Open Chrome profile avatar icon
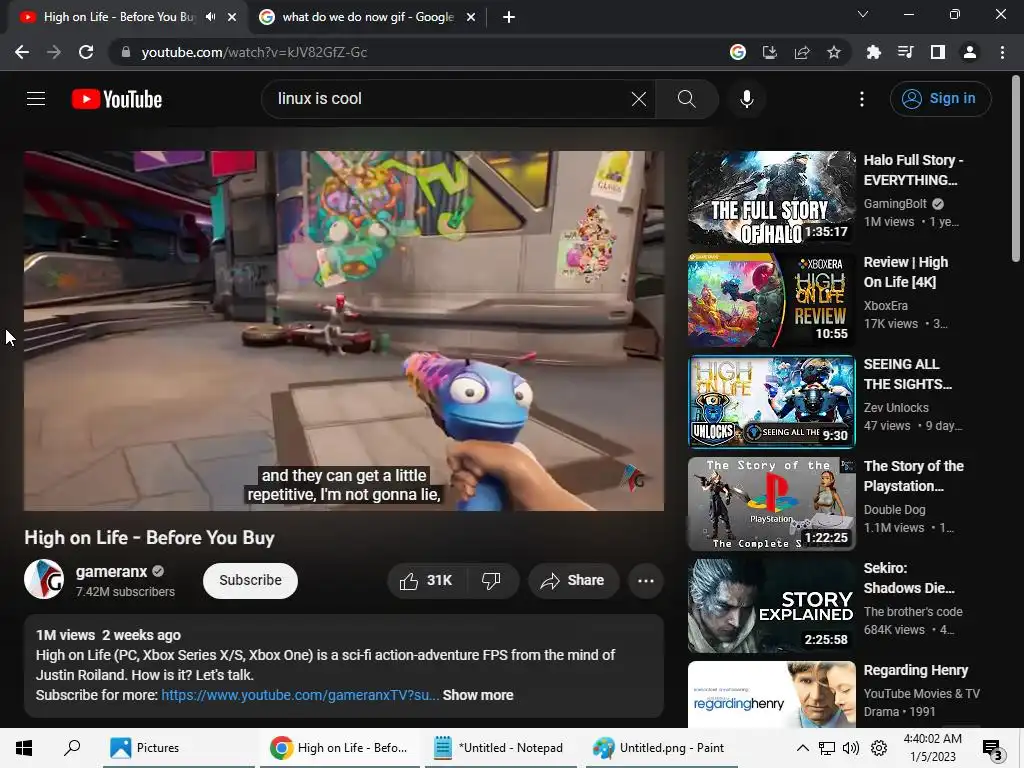The image size is (1024, 768). click(970, 52)
